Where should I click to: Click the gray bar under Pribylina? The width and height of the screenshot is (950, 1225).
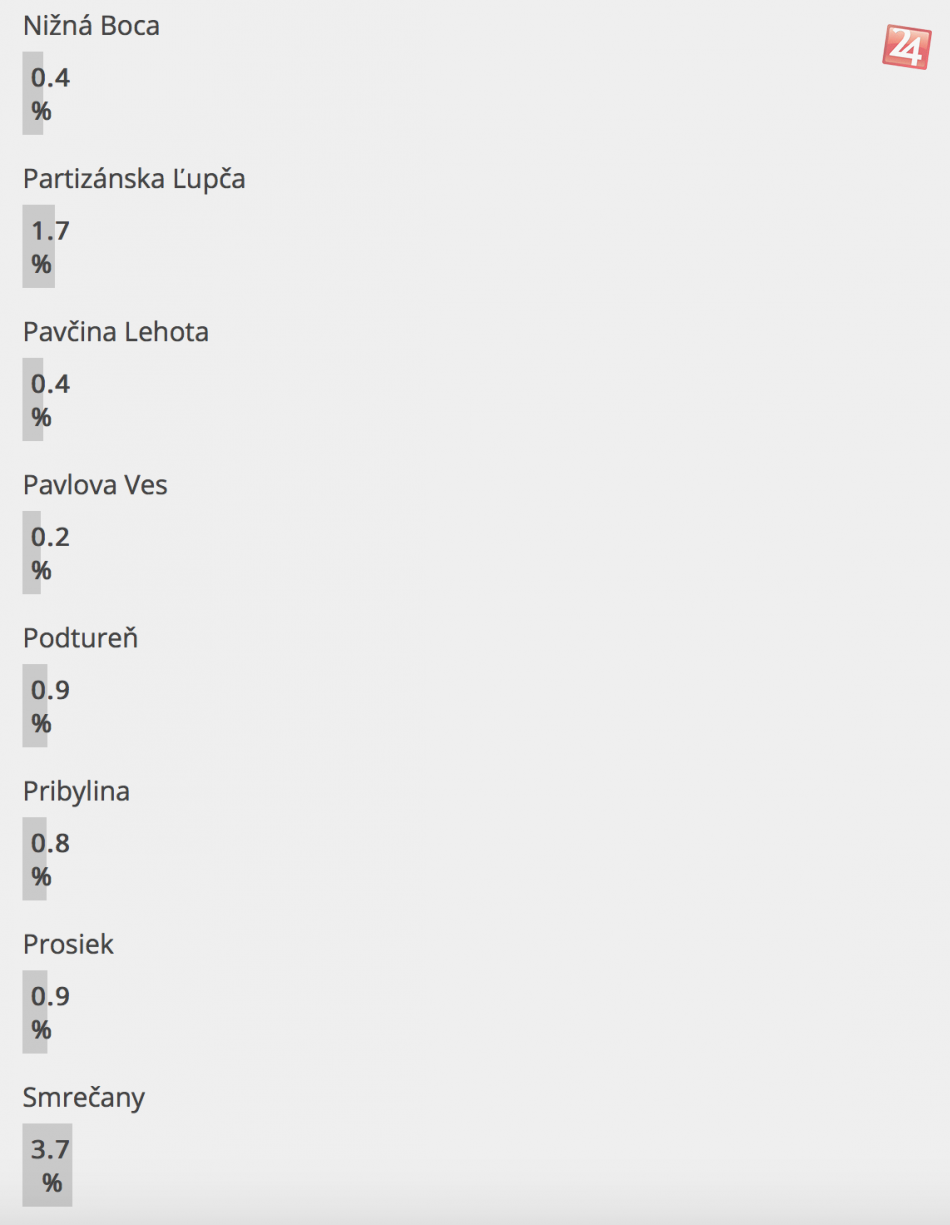click(x=34, y=858)
